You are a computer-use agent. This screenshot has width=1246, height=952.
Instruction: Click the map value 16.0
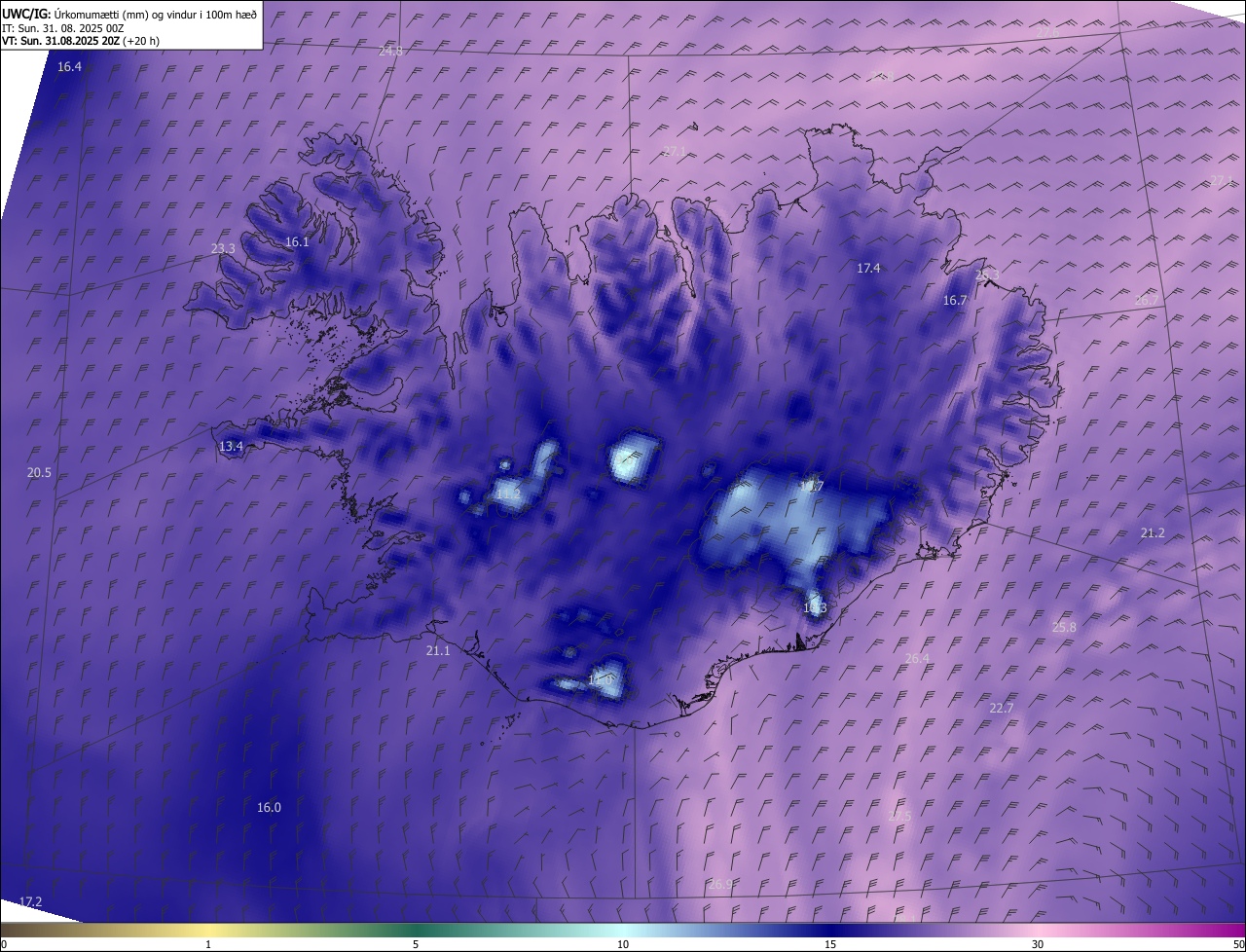269,808
